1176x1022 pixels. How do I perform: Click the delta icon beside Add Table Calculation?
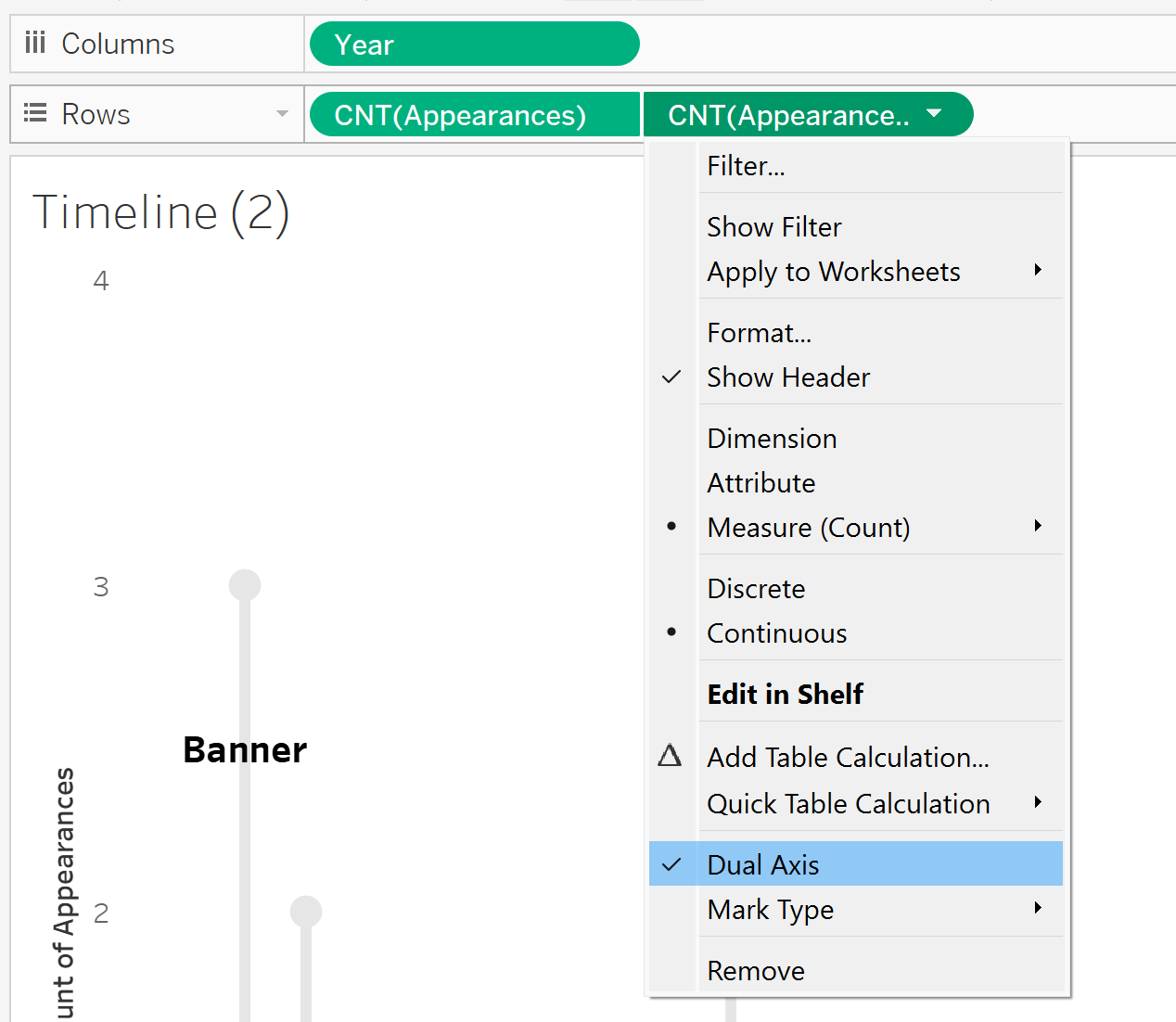click(670, 756)
